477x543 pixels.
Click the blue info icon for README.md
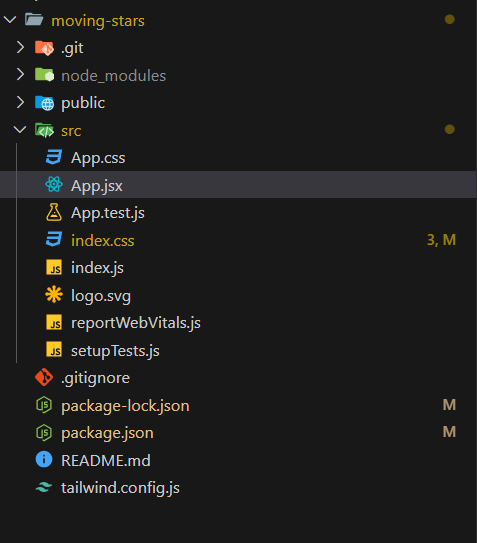pyautogui.click(x=44, y=460)
